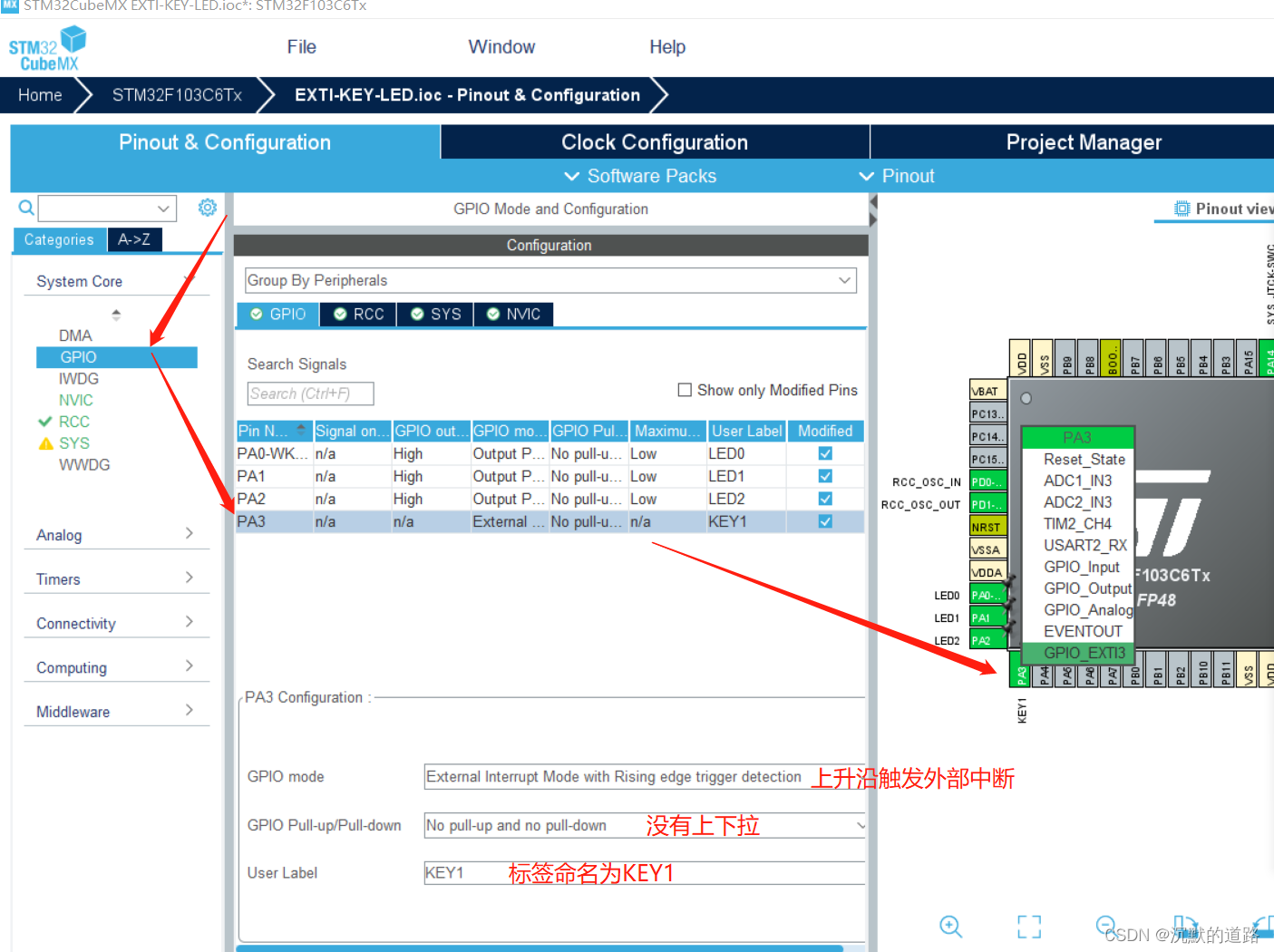Select Pinout & Configuration tab
Screen dimensions: 1274x952
pyautogui.click(x=225, y=142)
